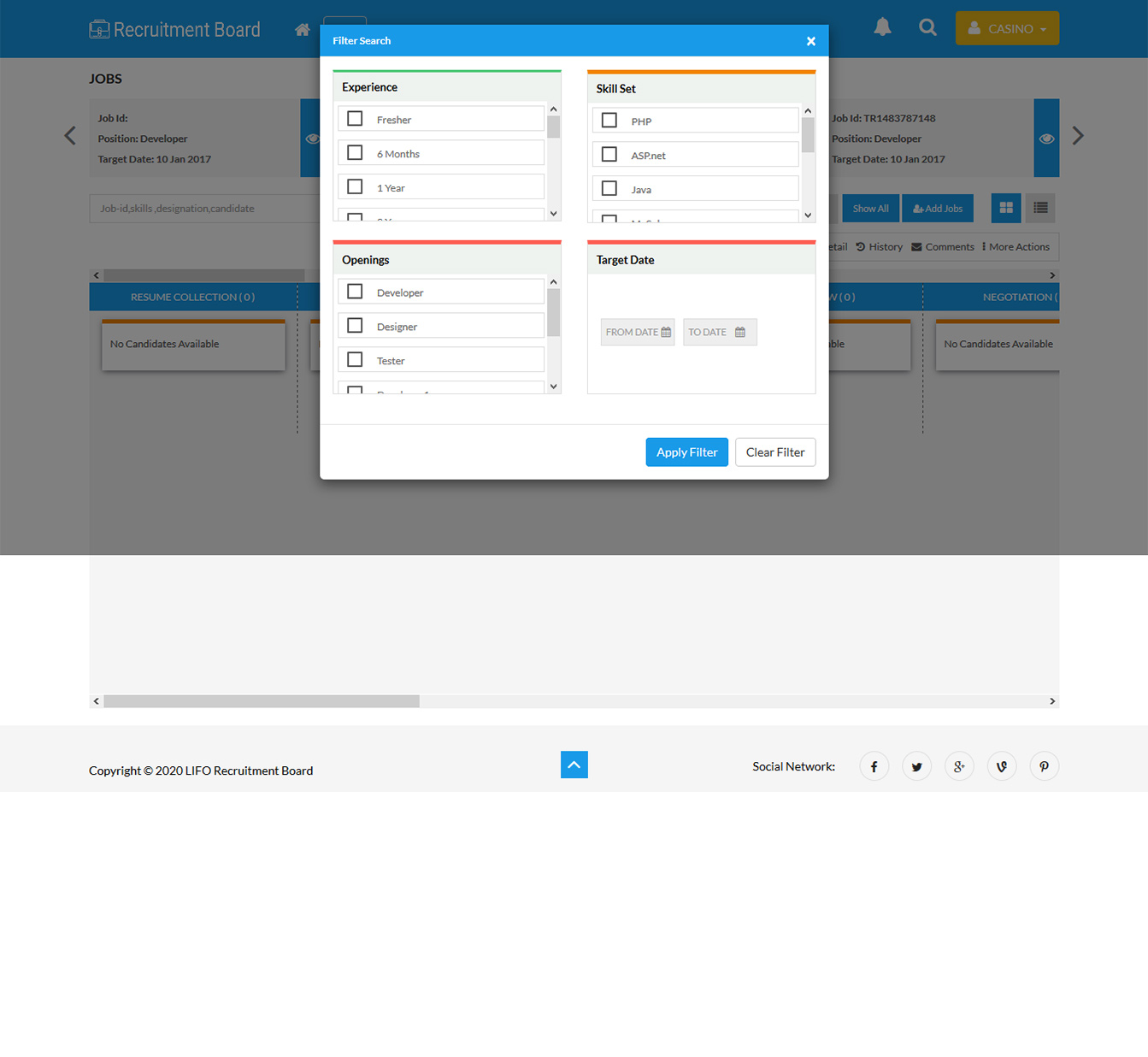Click the bottom horizontal scrollbar thumb
Screen dimensions: 1148x1057
[x=262, y=701]
